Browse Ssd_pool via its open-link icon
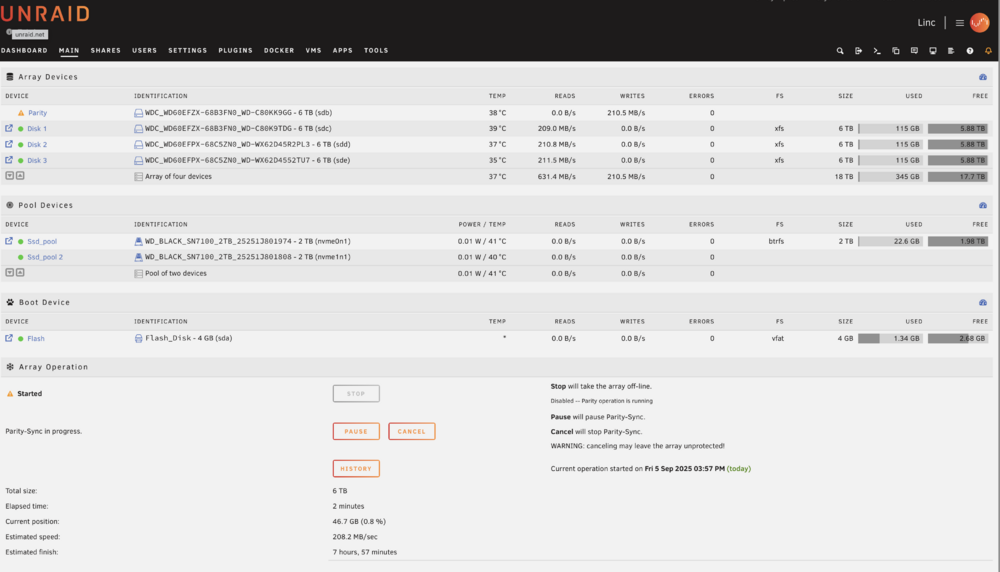This screenshot has width=1000, height=572. click(x=9, y=241)
